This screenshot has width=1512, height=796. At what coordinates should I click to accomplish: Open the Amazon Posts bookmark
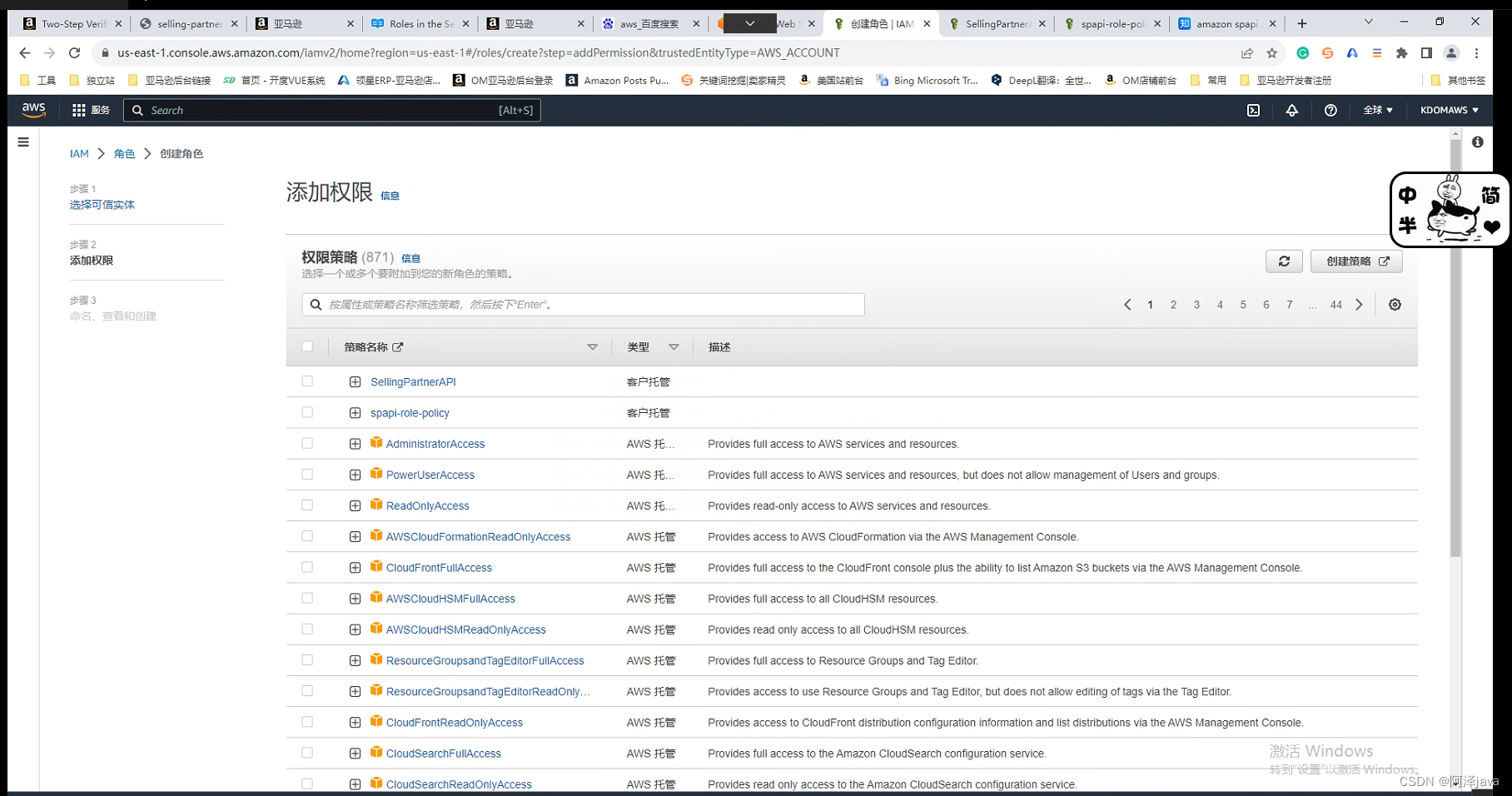617,81
